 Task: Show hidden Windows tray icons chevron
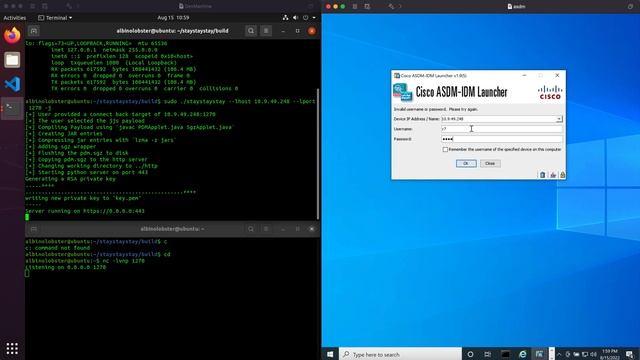coord(559,354)
